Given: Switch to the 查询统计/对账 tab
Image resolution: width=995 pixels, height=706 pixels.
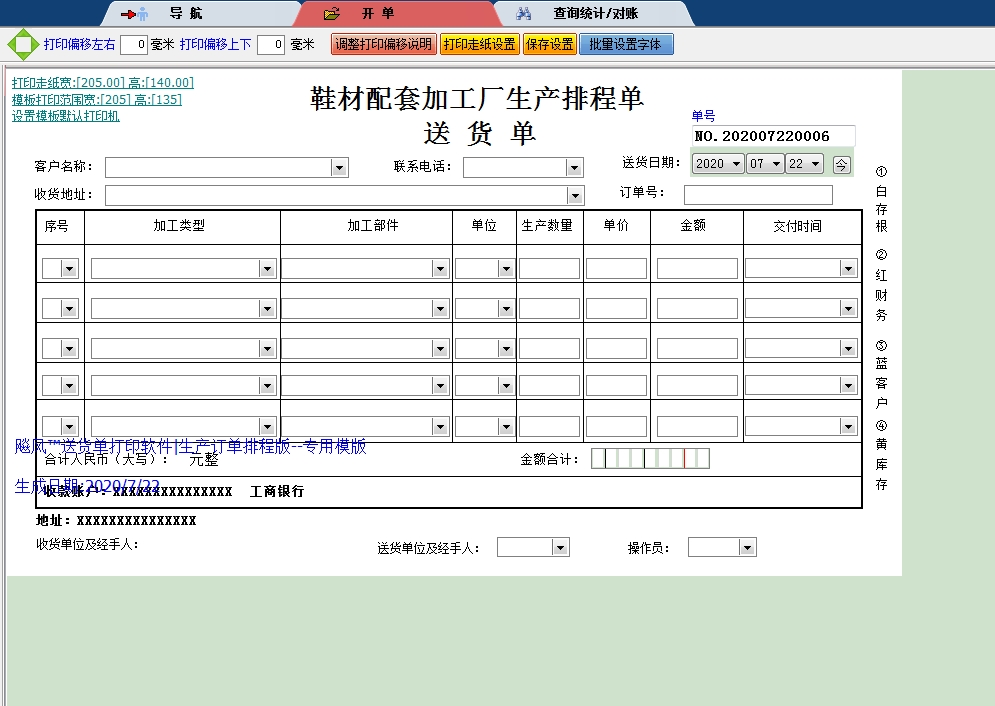Looking at the screenshot, I should click(x=595, y=14).
